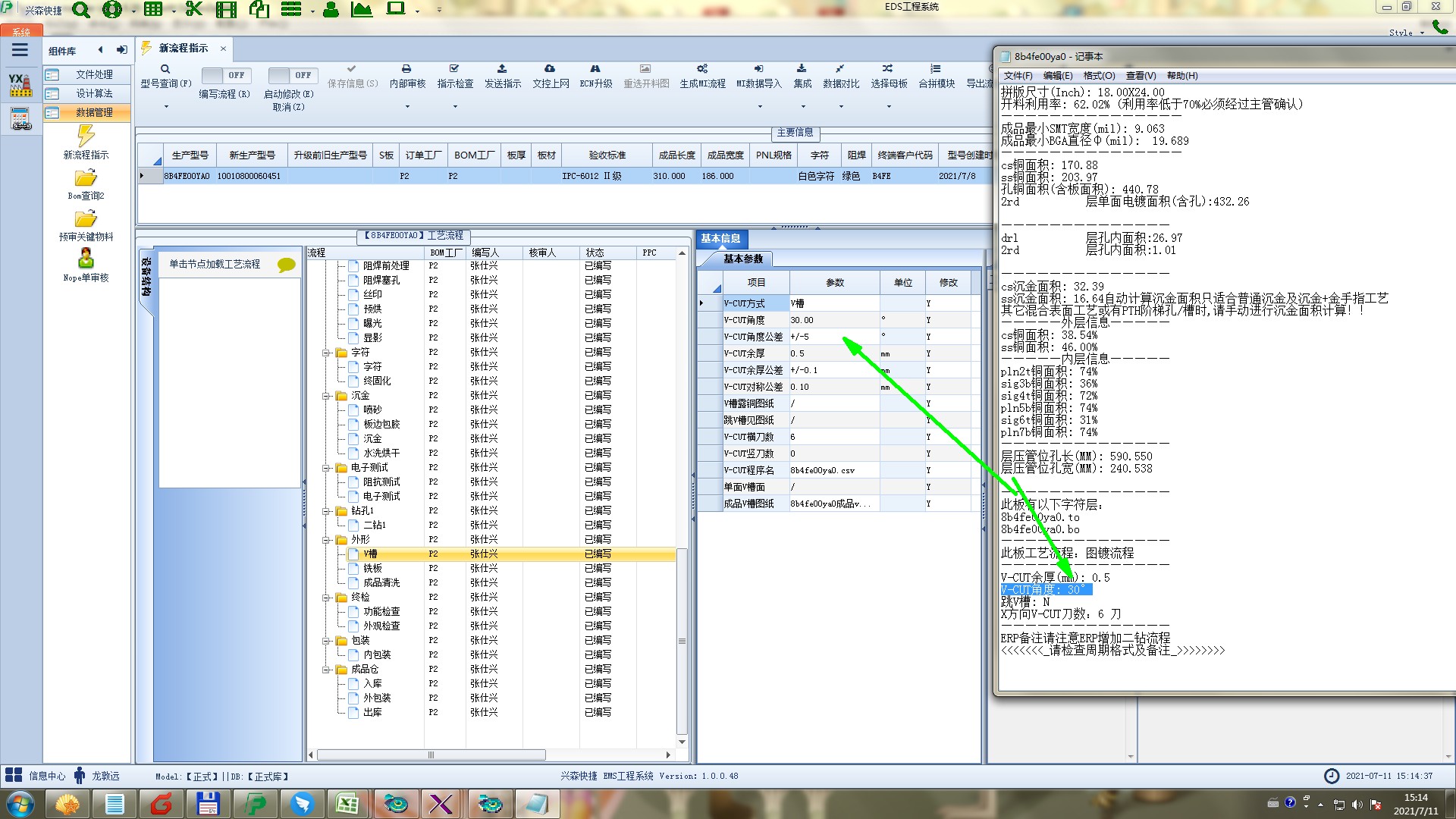This screenshot has width=1456, height=819.
Task: Click V-CUT角度 parameter value 30.00
Action: click(834, 320)
